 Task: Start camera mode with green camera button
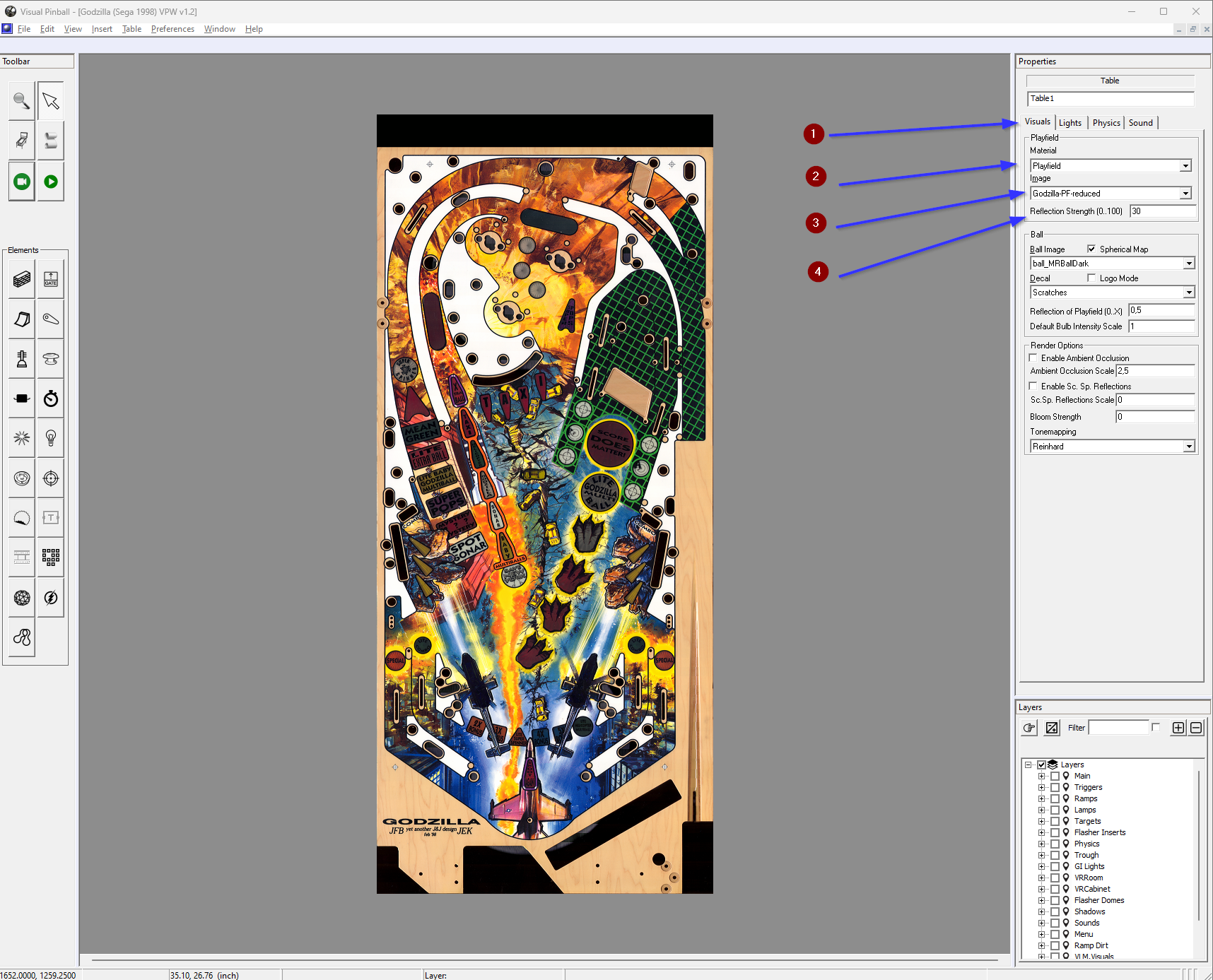22,182
